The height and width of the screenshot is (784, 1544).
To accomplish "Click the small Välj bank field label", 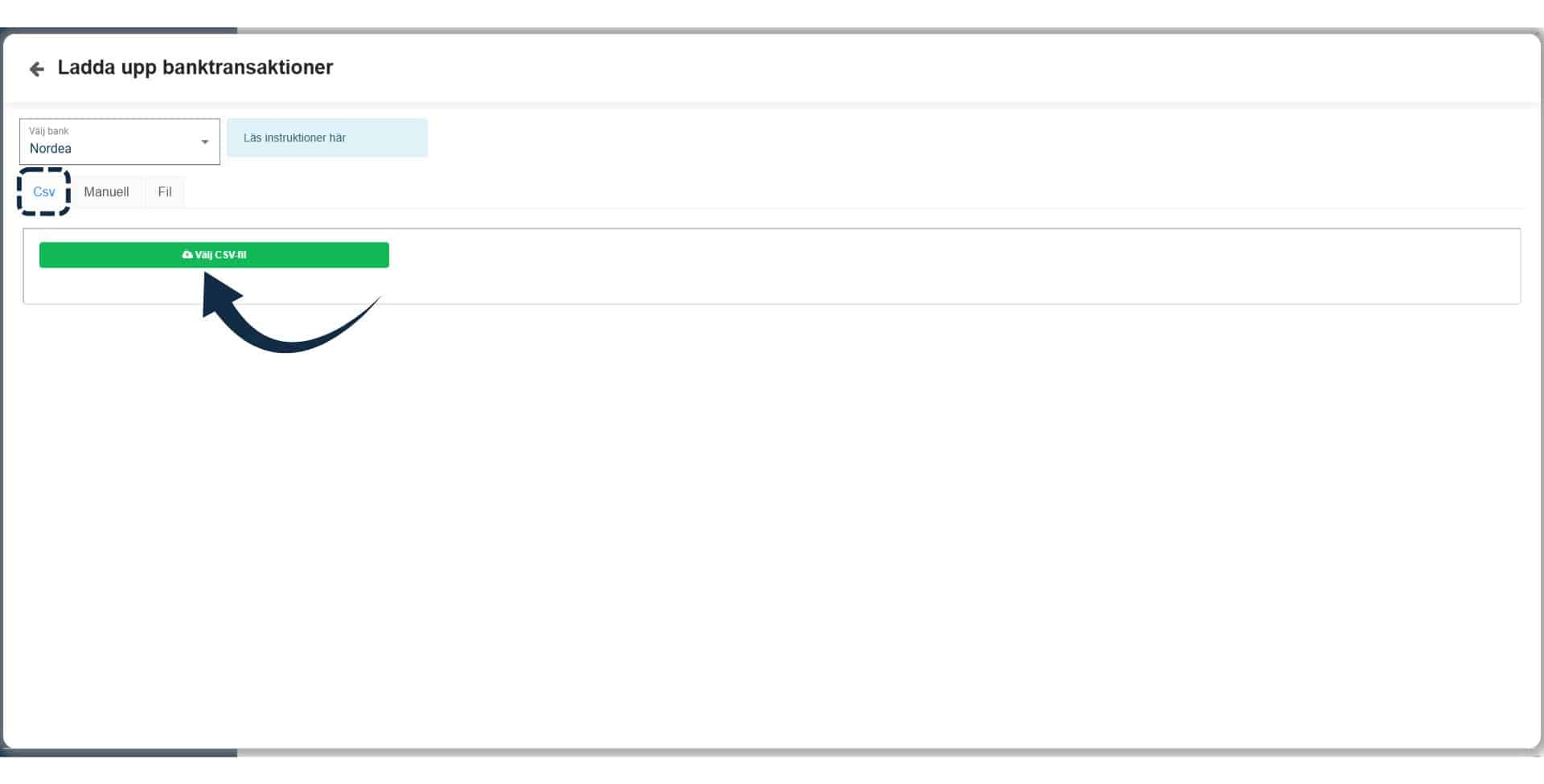I will [x=49, y=131].
